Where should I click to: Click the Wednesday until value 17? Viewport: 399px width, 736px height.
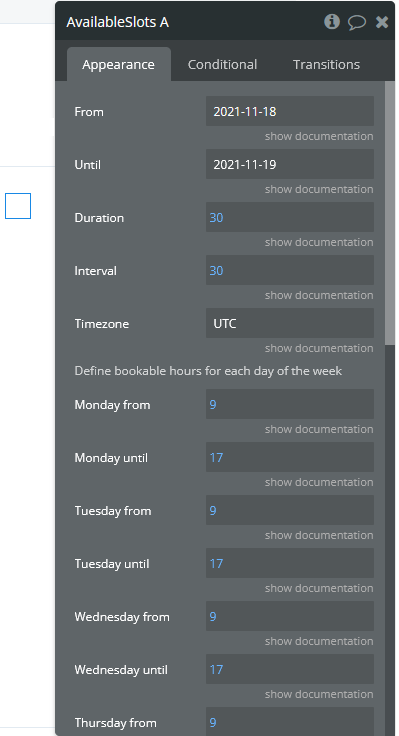(x=216, y=670)
